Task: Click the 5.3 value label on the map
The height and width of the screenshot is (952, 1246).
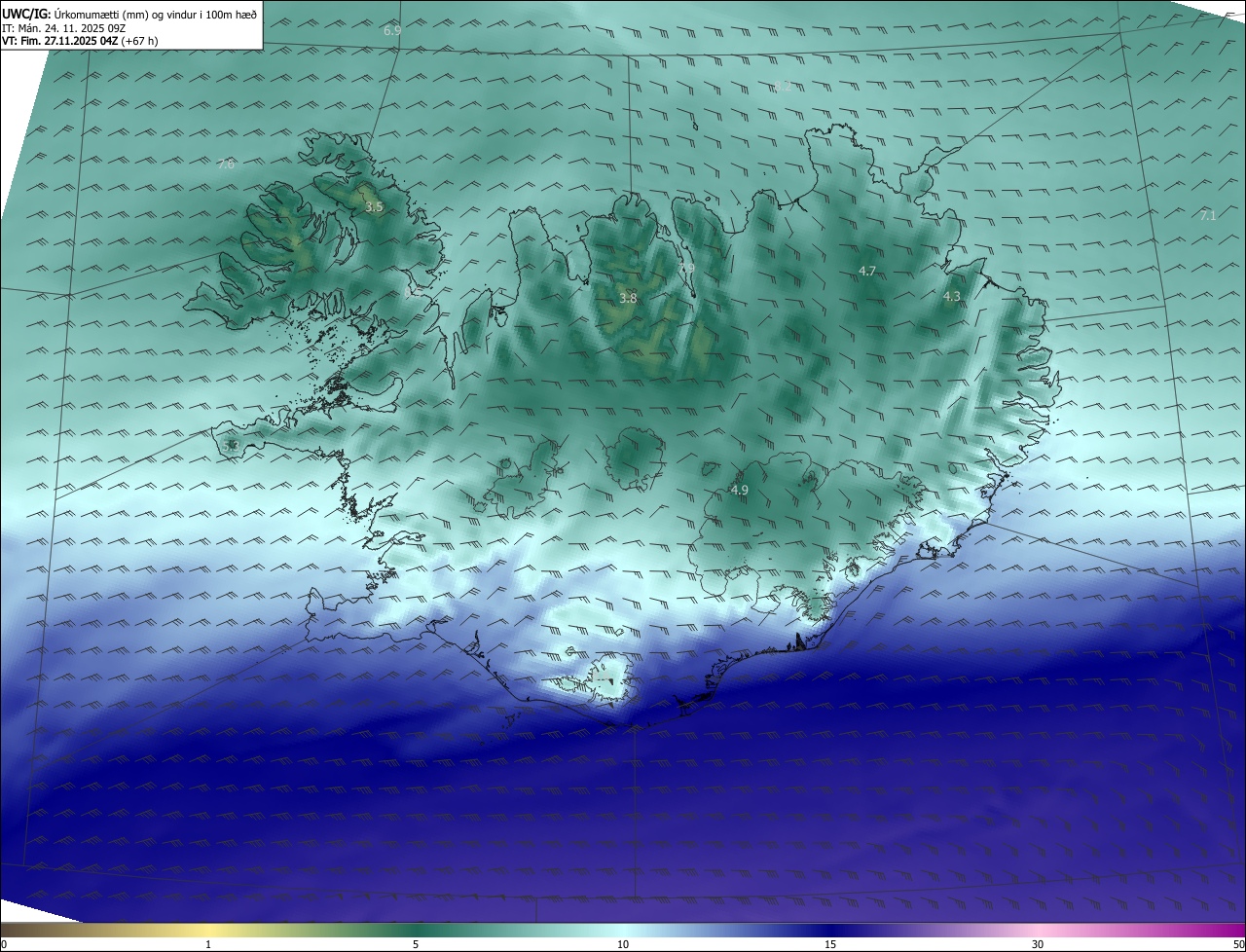Action: (231, 446)
